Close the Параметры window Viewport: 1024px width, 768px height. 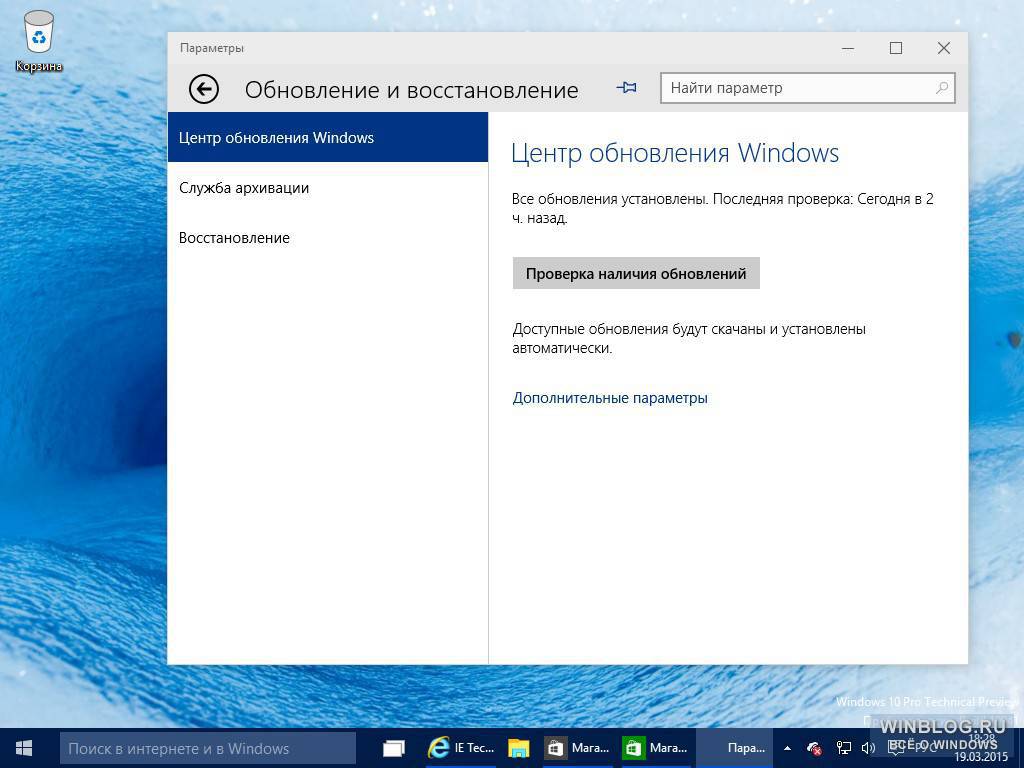pyautogui.click(x=944, y=48)
